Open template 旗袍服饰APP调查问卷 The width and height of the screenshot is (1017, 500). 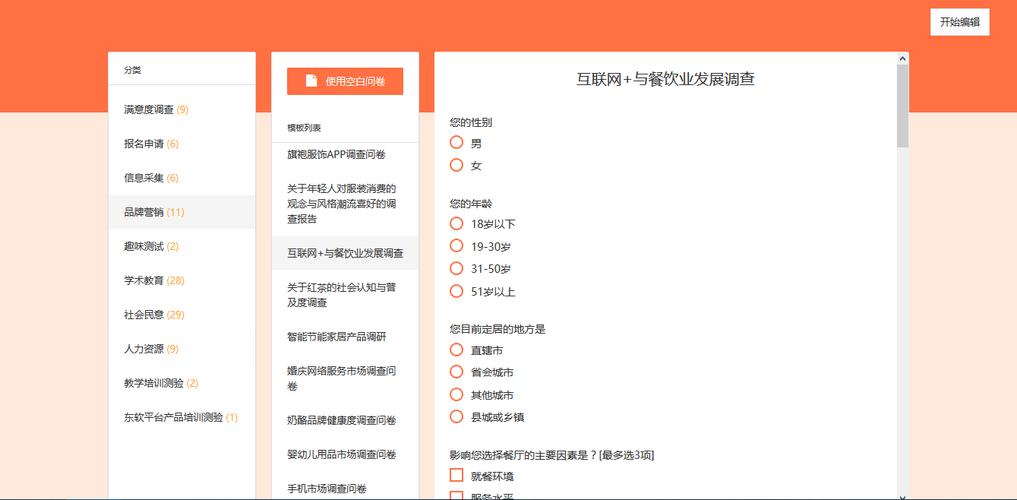point(345,154)
